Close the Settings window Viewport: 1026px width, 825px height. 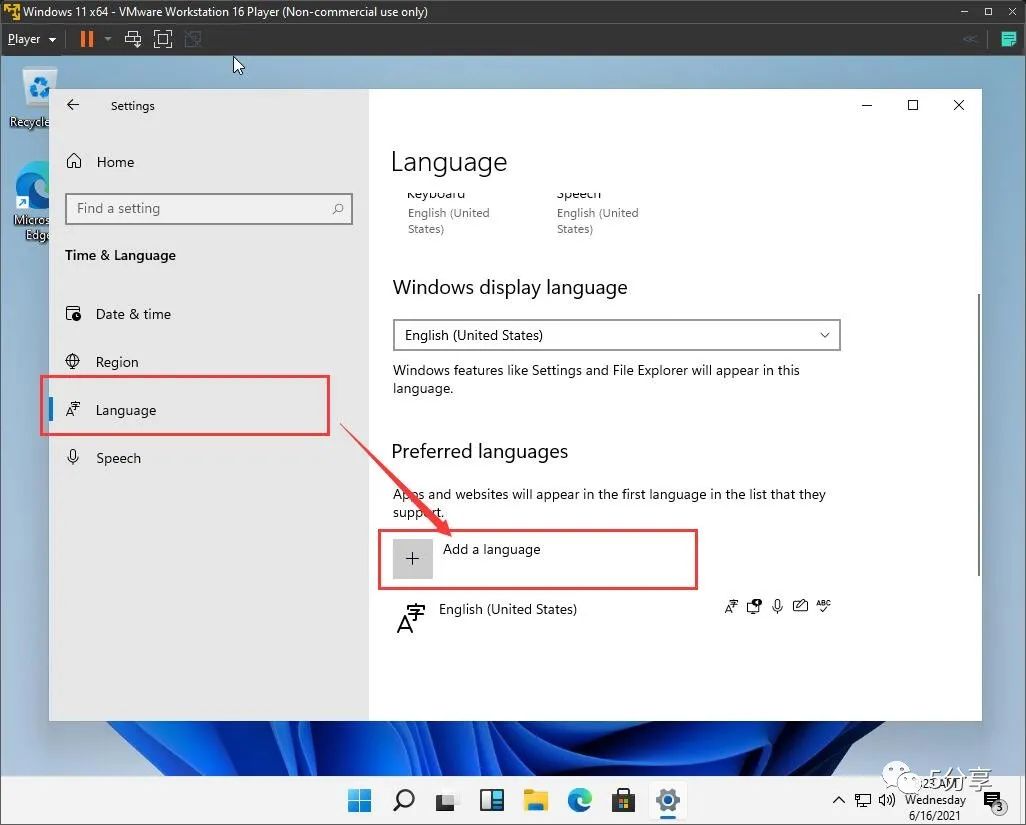959,105
